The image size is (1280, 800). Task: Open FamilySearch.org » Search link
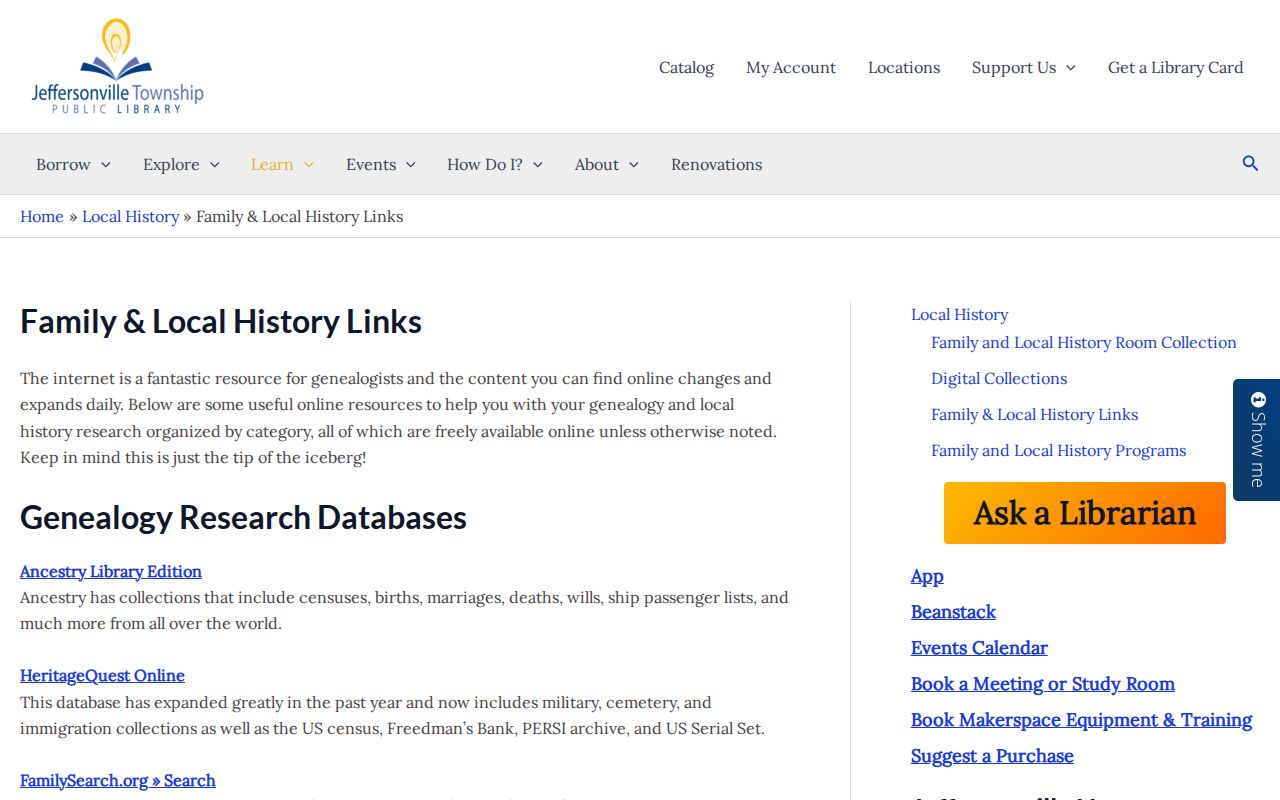(x=118, y=780)
